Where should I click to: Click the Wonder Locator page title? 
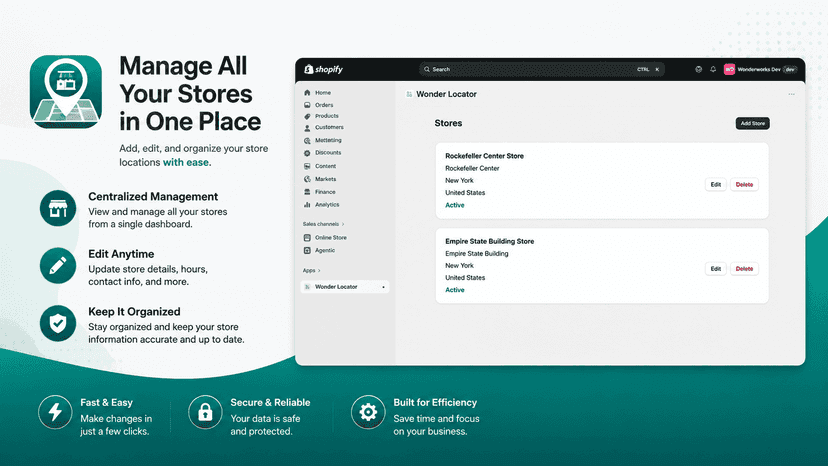pyautogui.click(x=446, y=94)
